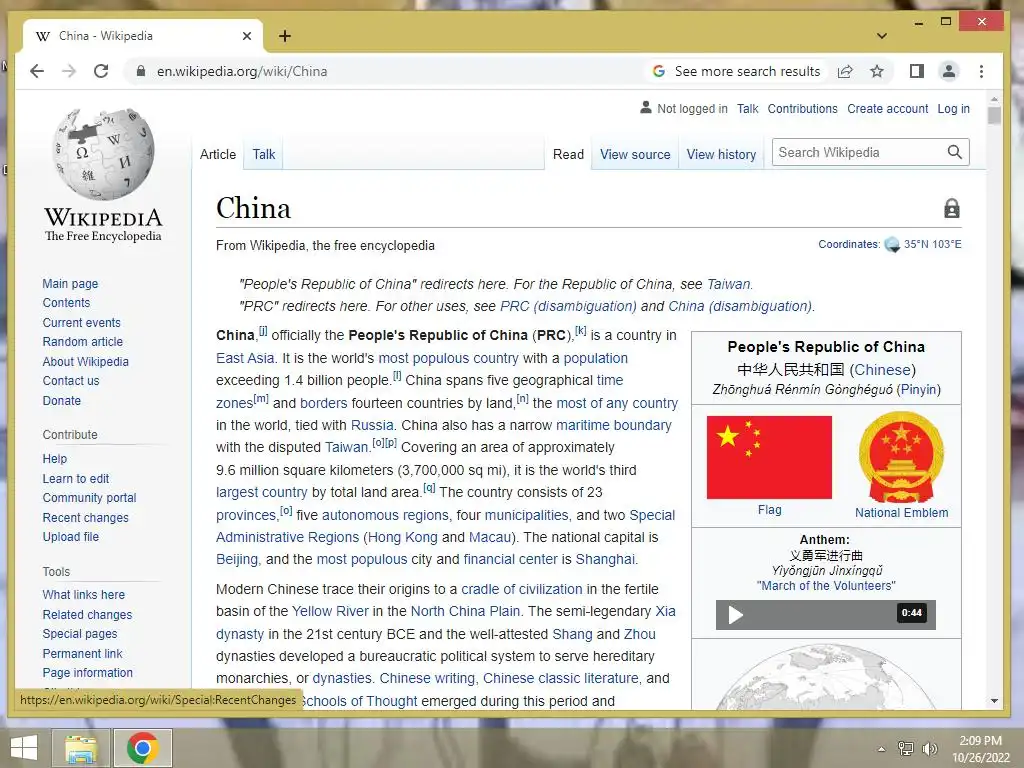Open March of the Volunteers link
This screenshot has height=768, width=1024.
point(826,586)
